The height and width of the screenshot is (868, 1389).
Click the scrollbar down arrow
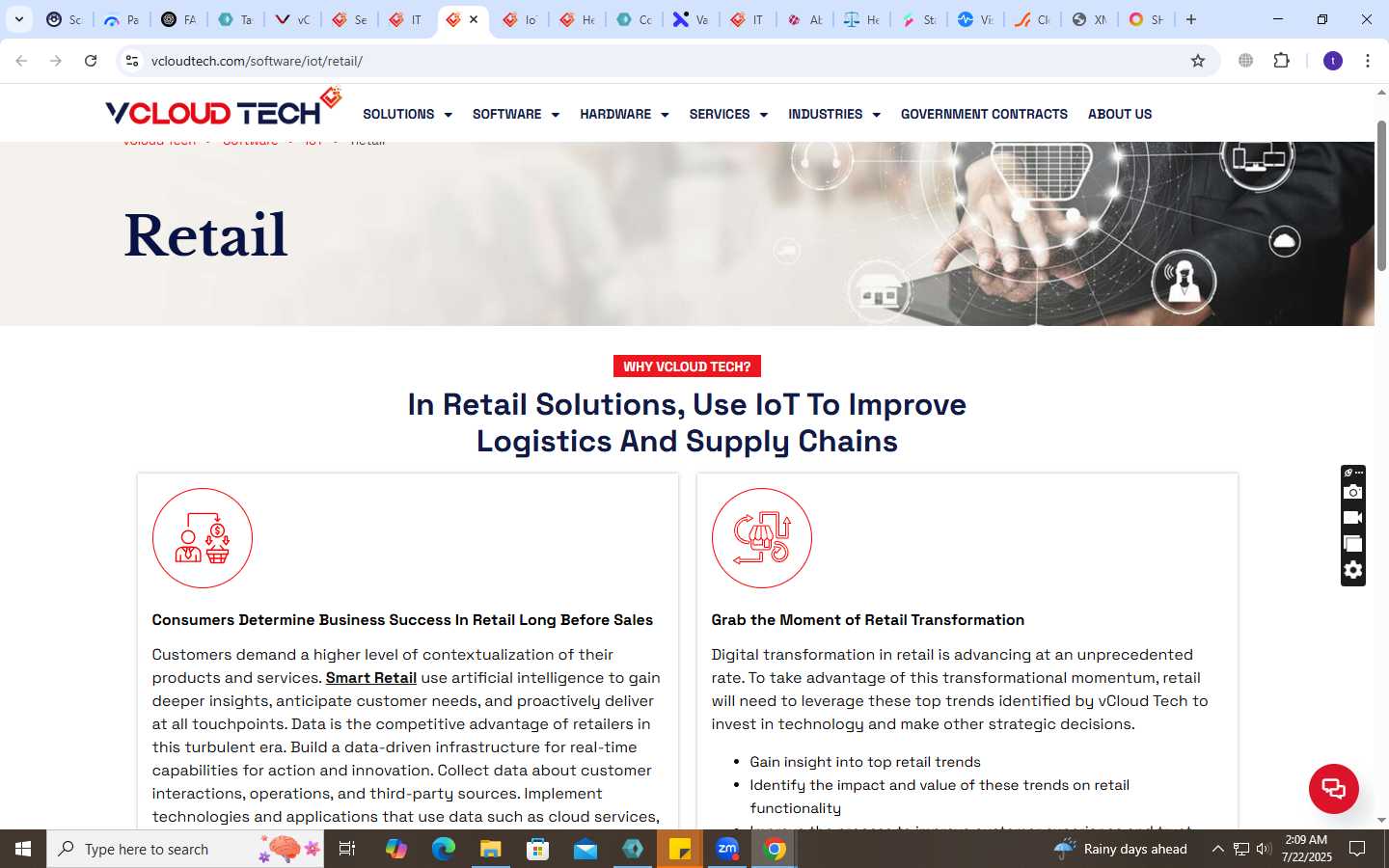pos(1381,821)
